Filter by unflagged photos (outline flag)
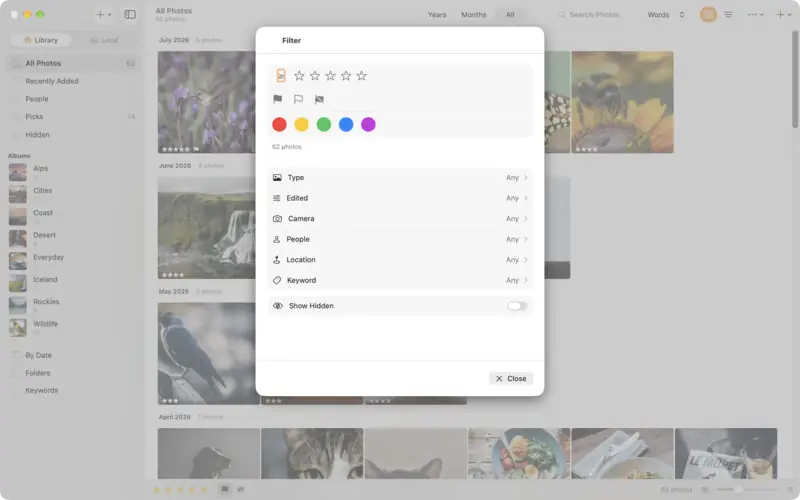Image resolution: width=800 pixels, height=500 pixels. coord(298,99)
